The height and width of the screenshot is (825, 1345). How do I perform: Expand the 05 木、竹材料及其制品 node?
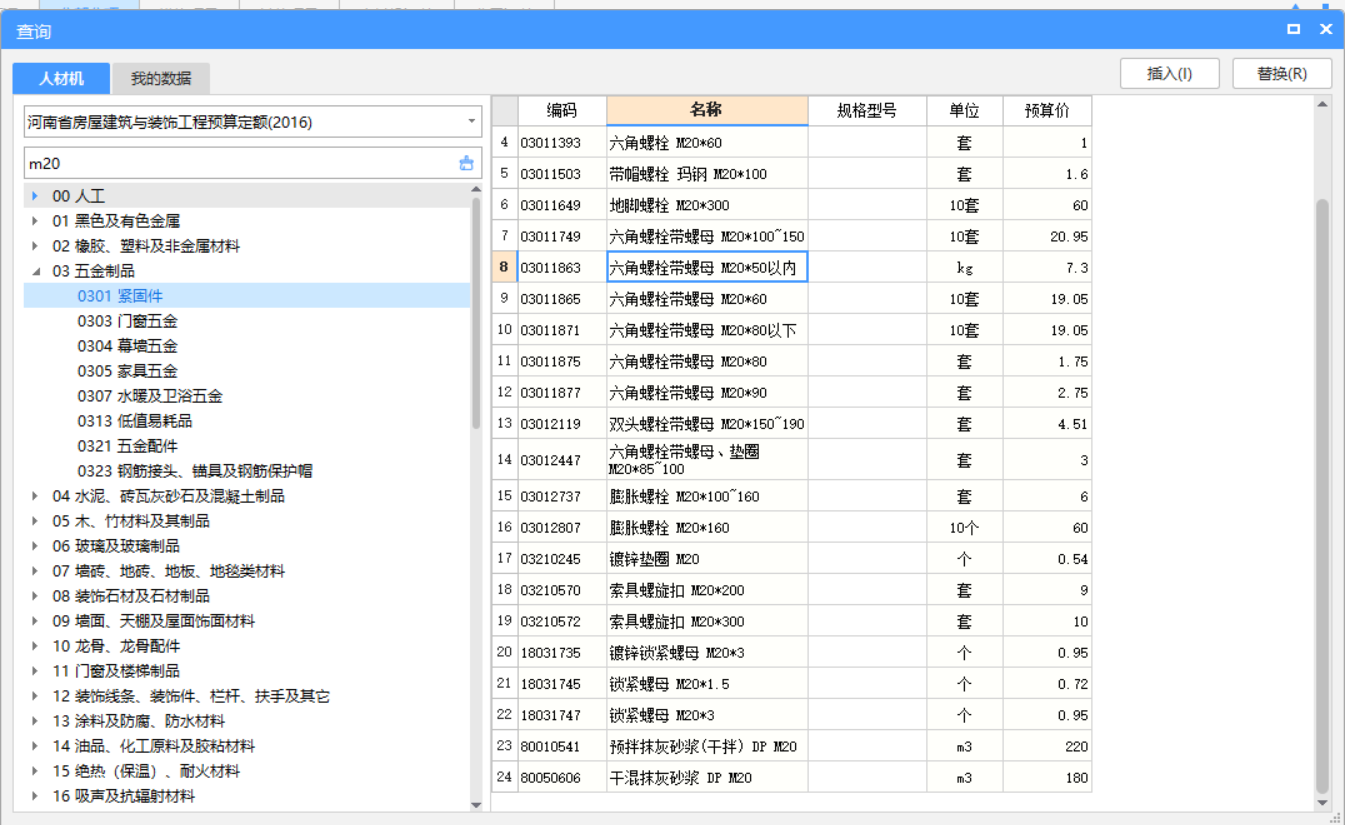coord(36,521)
